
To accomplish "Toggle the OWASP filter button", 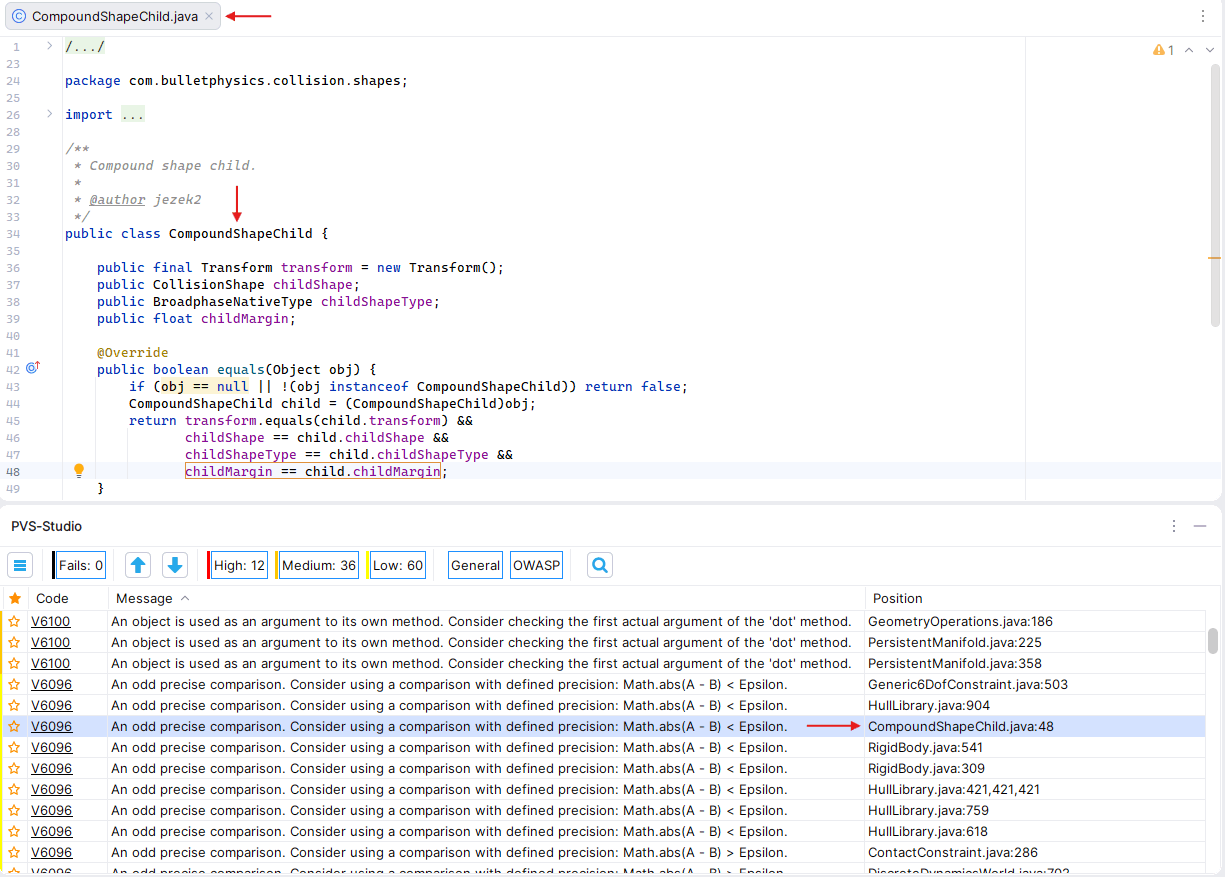I will click(x=536, y=565).
